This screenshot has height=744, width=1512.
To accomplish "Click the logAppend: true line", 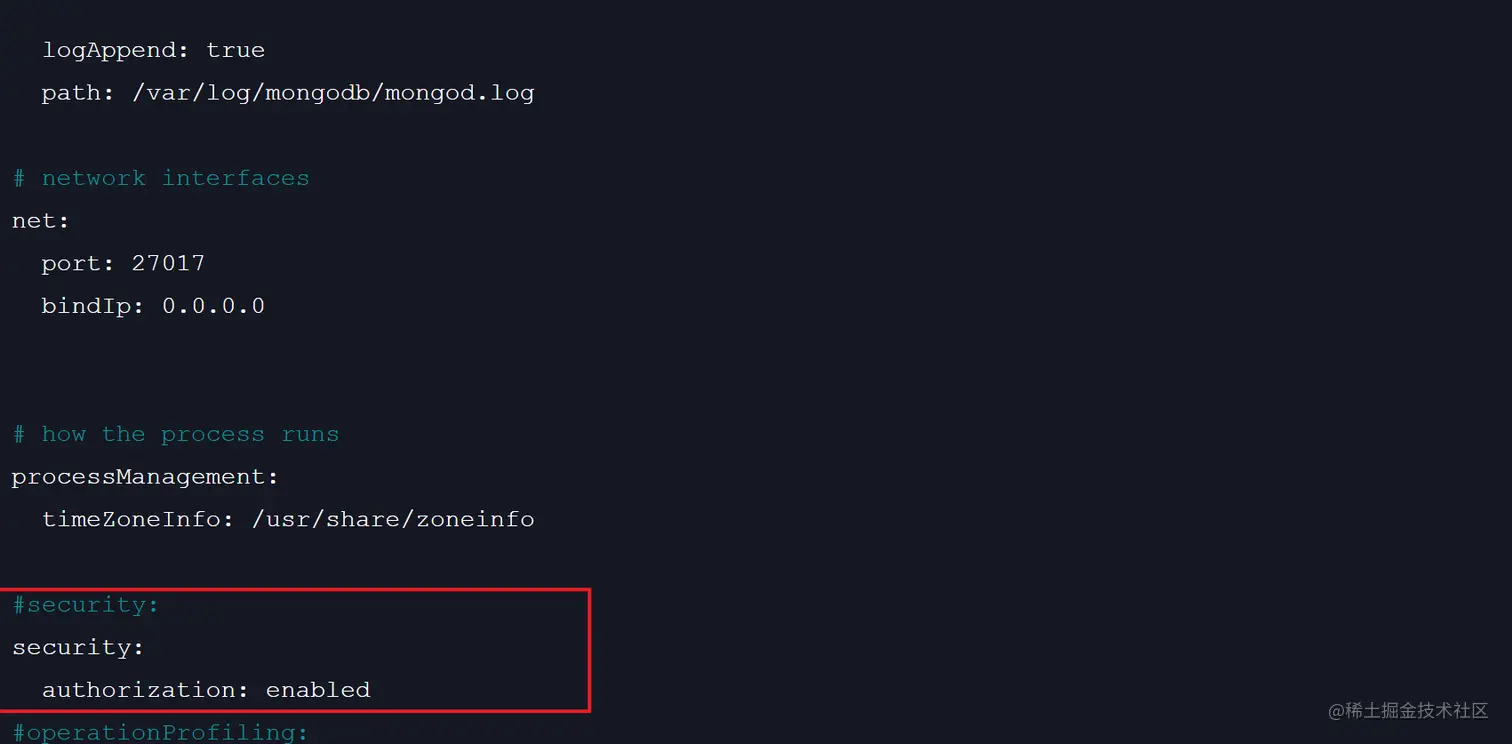I will pyautogui.click(x=153, y=50).
